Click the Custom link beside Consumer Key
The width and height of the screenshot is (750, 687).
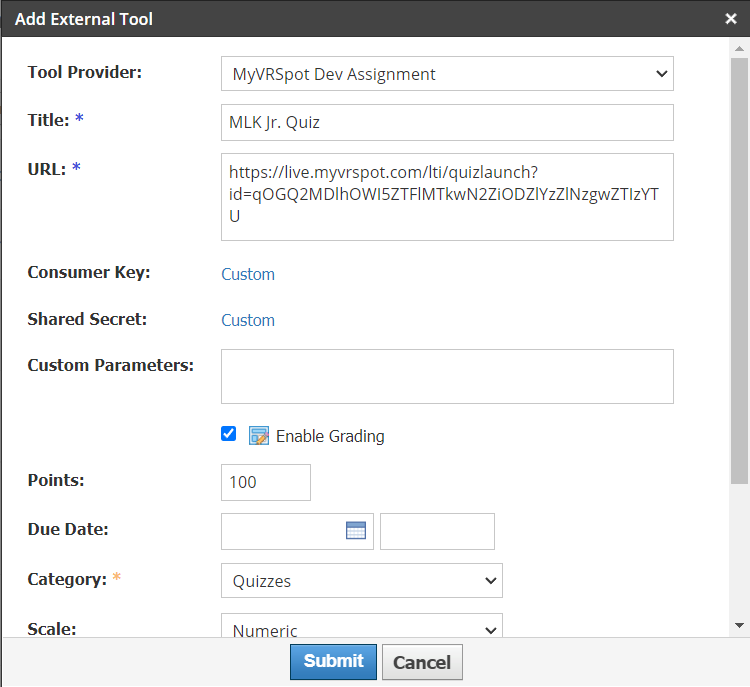(248, 274)
